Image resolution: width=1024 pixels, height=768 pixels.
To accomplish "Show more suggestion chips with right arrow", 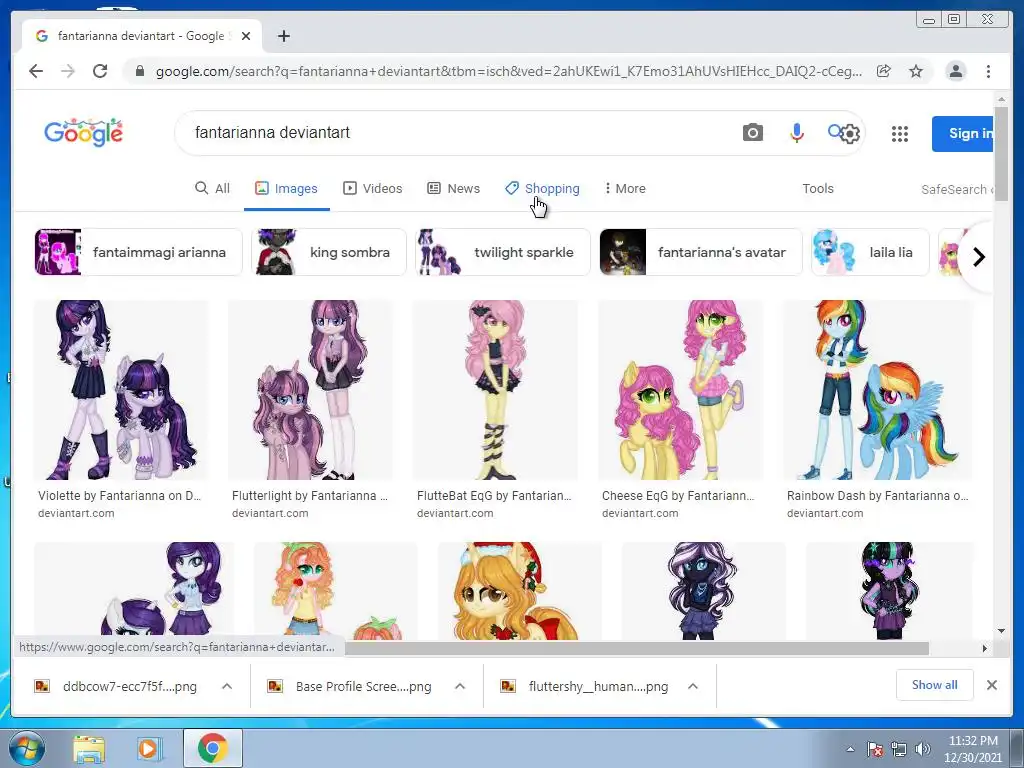I will 978,257.
